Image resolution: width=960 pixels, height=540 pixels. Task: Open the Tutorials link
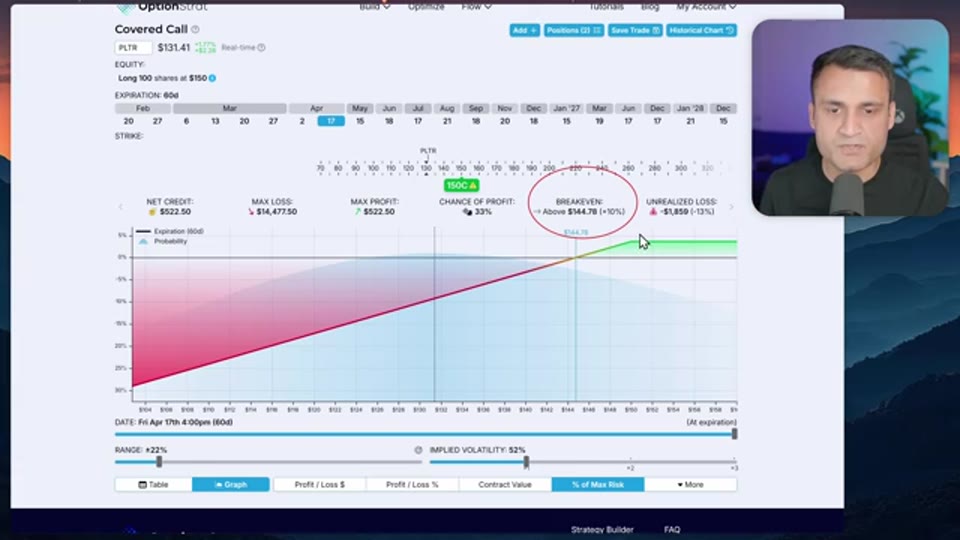pos(606,7)
